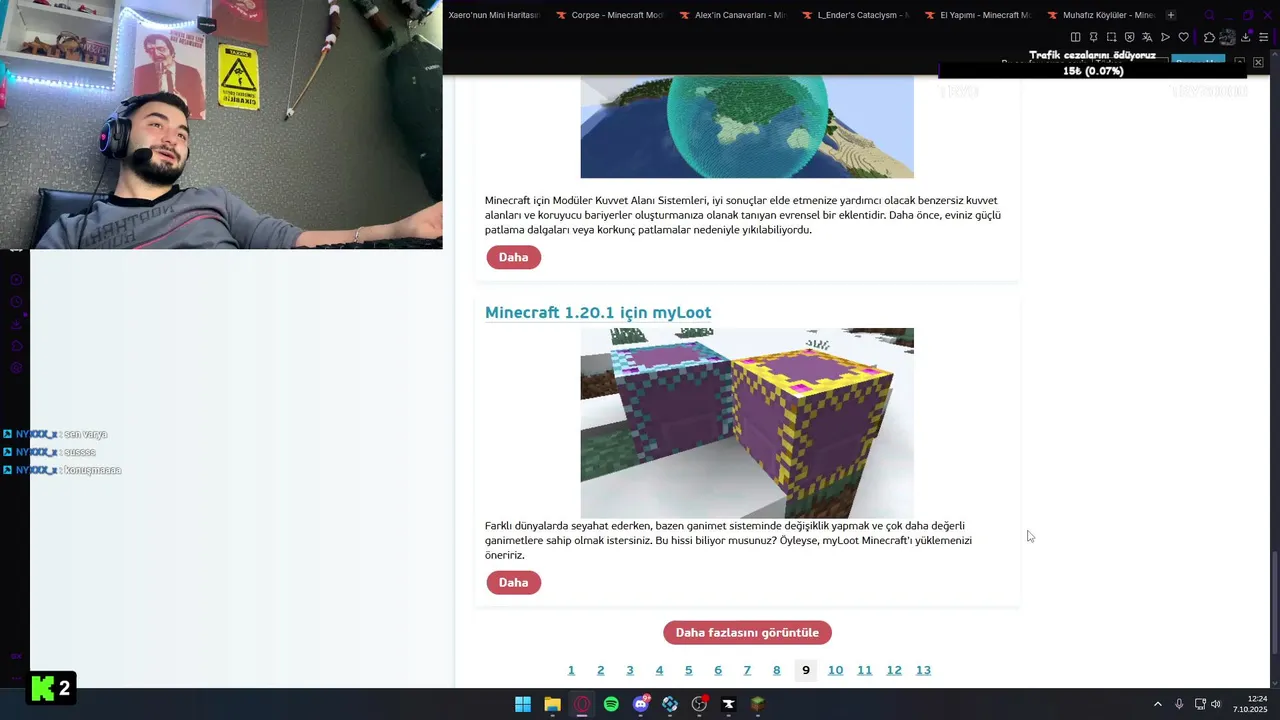
Task: Go to pagination page 8
Action: 776,670
